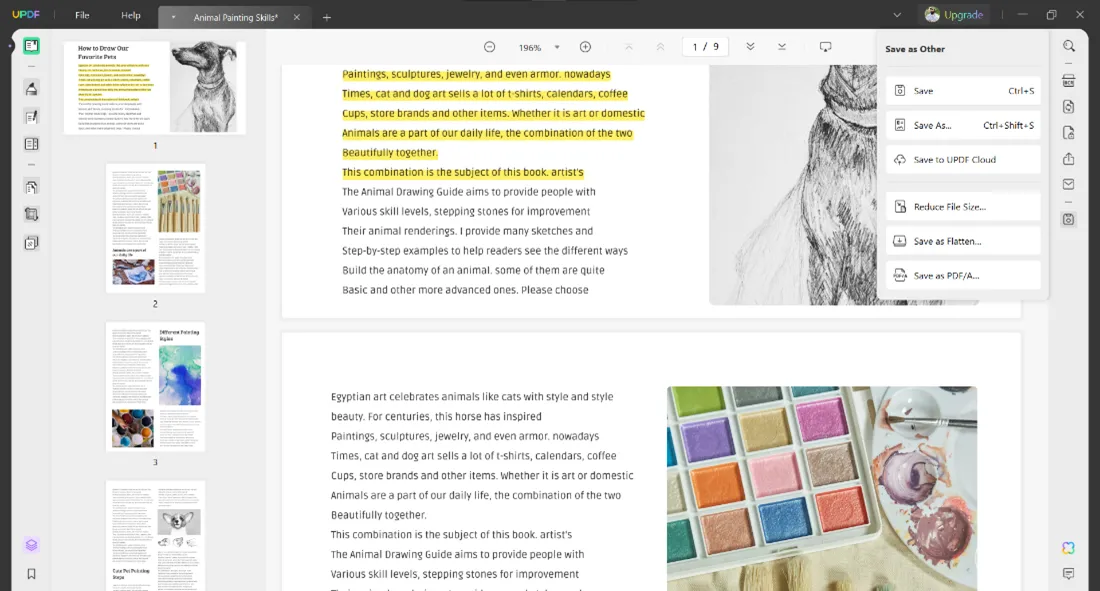Go to first page arrow icon
This screenshot has width=1100, height=591.
[x=629, y=47]
